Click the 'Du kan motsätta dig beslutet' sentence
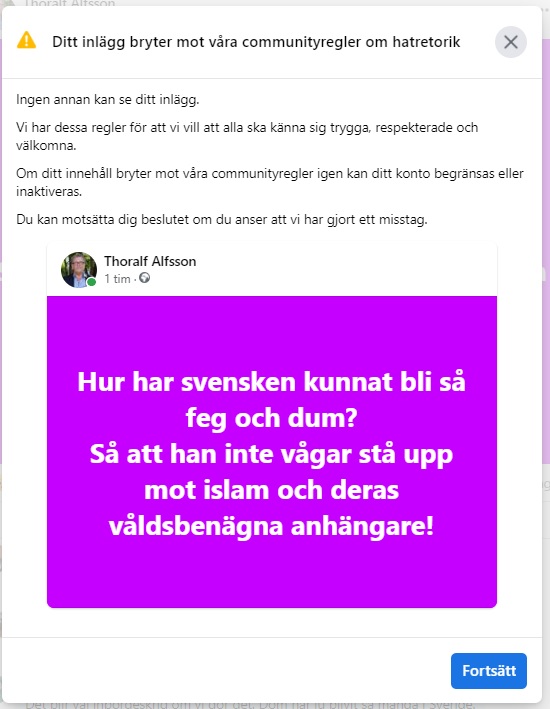Screen dimensions: 550x709 (222, 220)
